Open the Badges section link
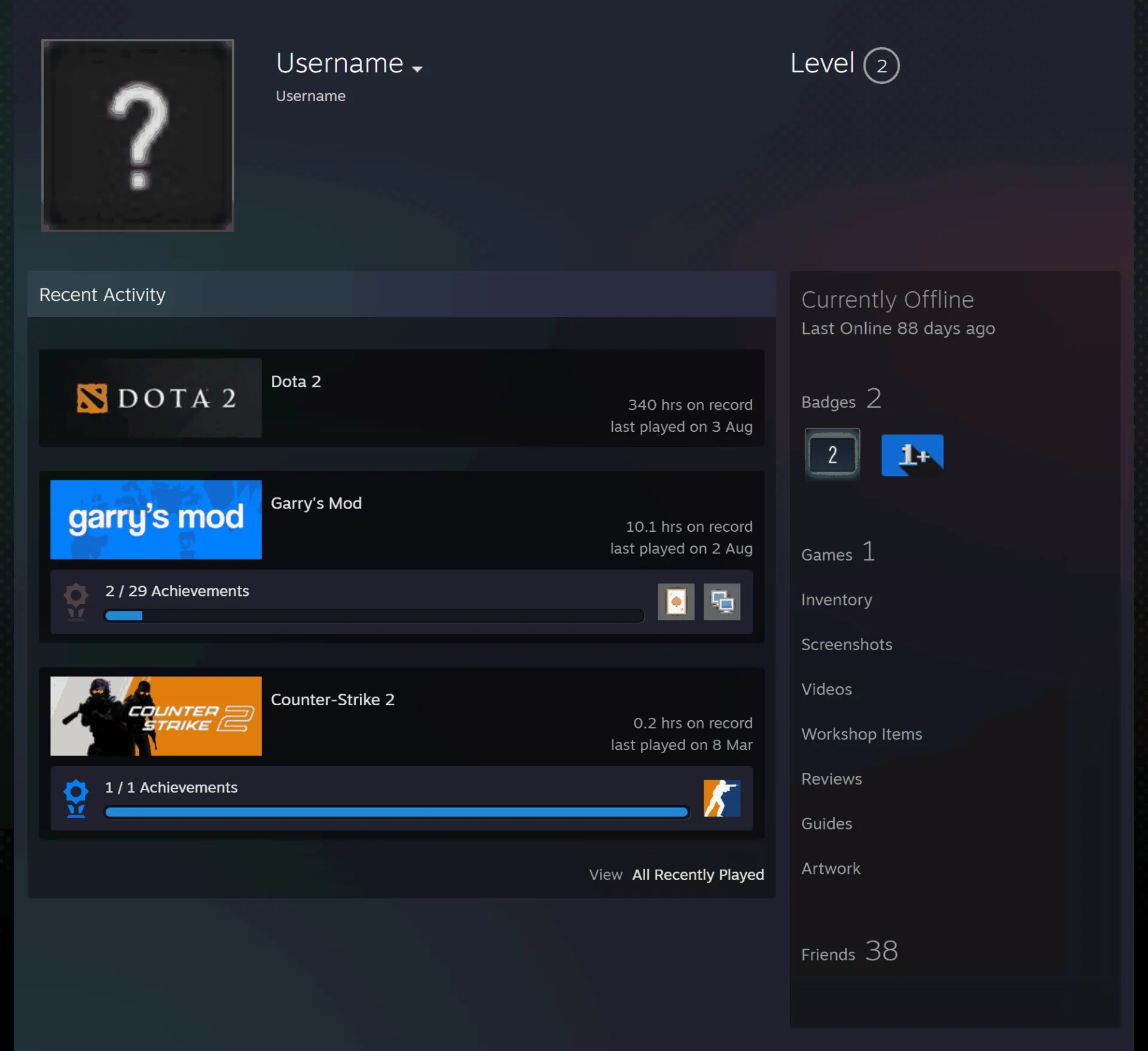 841,400
